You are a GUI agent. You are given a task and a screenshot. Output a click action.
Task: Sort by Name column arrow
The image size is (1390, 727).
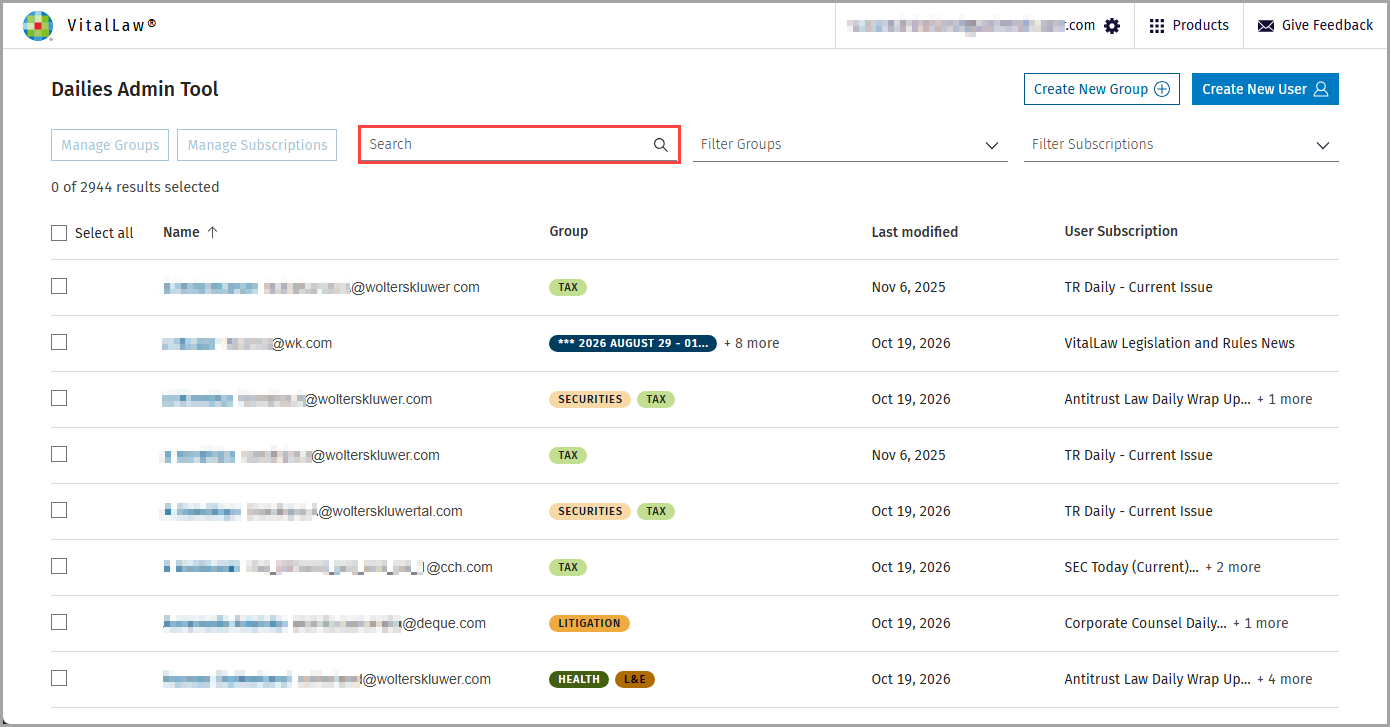coord(212,232)
